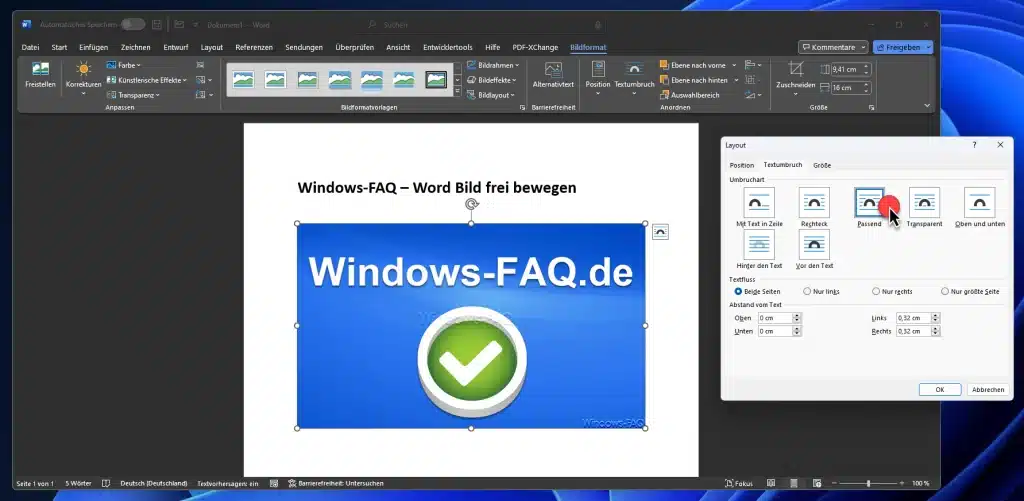Click Abbrechen in the Layout dialog
The image size is (1024, 501).
coord(988,389)
